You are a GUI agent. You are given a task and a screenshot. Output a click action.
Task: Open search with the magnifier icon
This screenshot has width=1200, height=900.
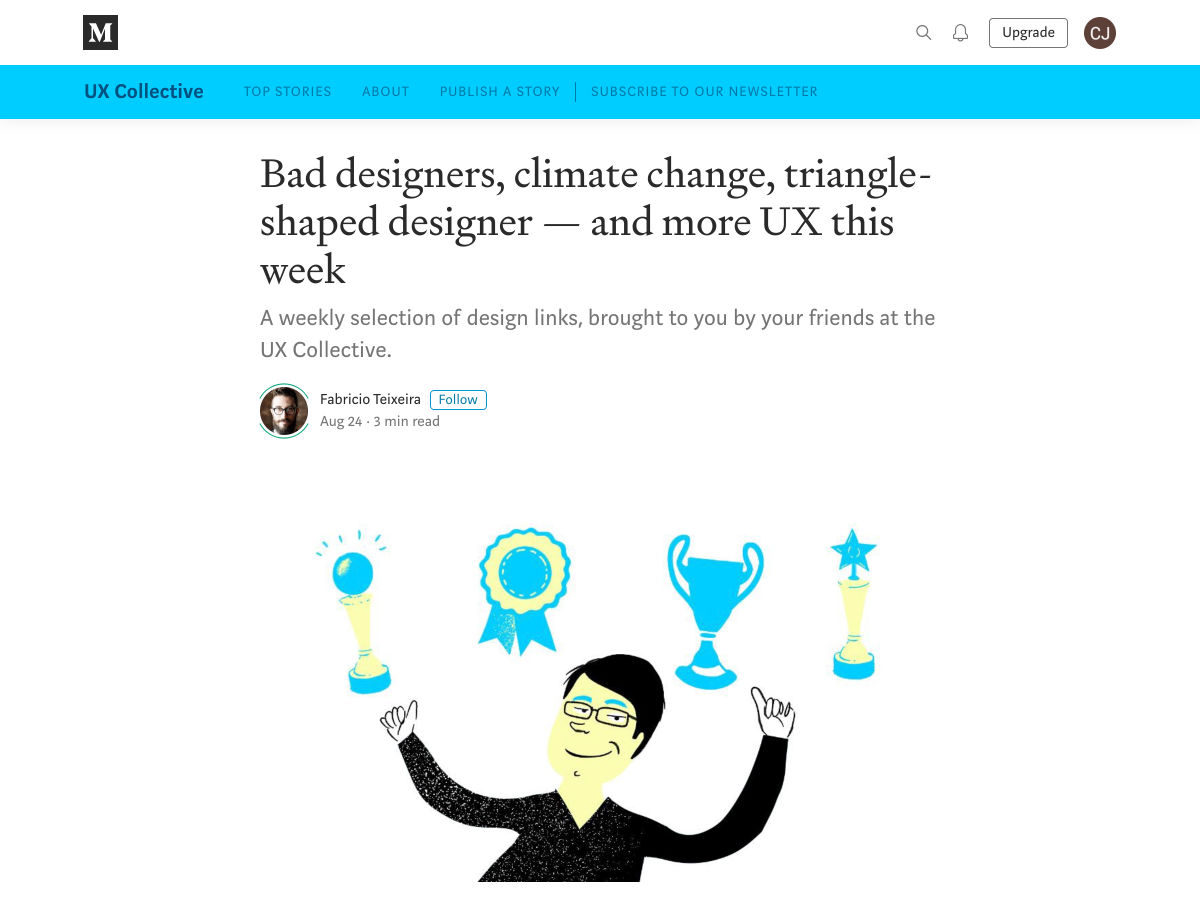pyautogui.click(x=924, y=33)
